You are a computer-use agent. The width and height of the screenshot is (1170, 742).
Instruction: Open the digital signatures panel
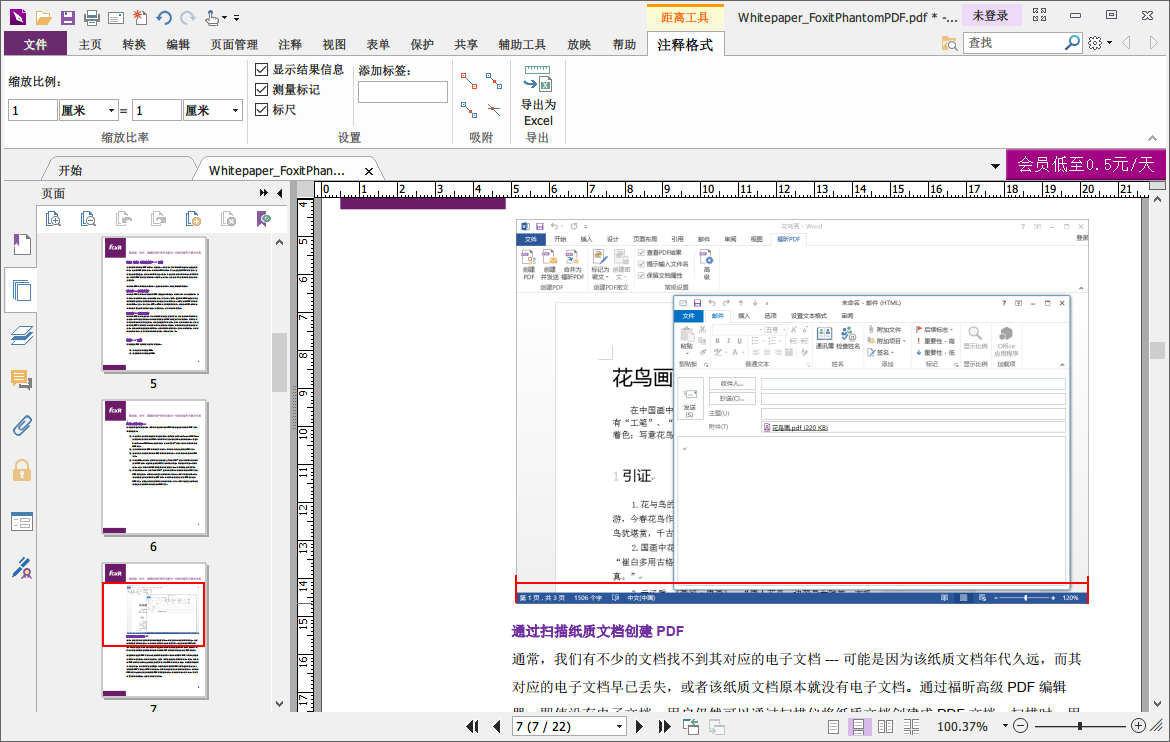tap(22, 568)
